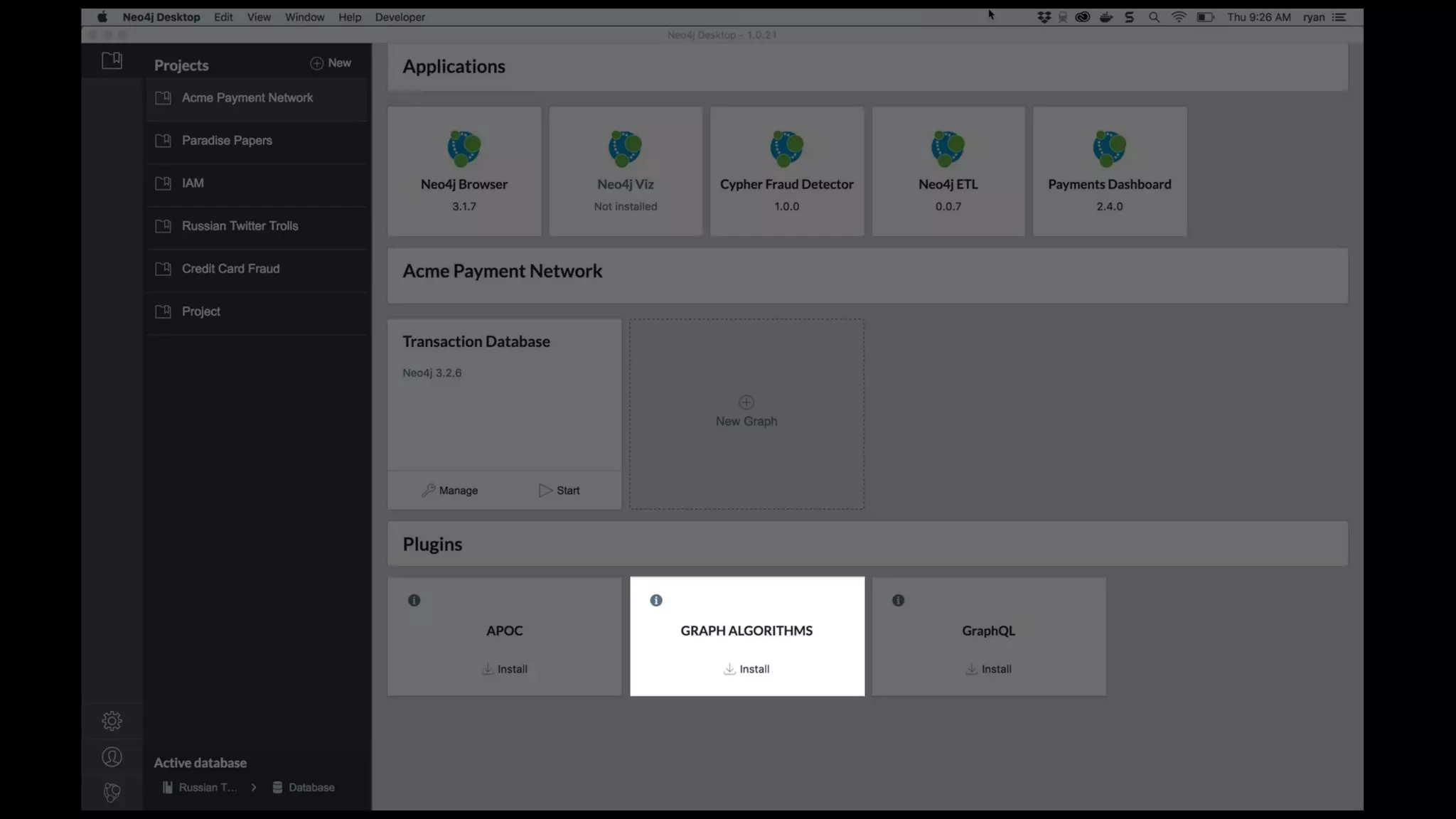1456x819 pixels.
Task: Click the ryan user name in menu bar
Action: pyautogui.click(x=1314, y=17)
